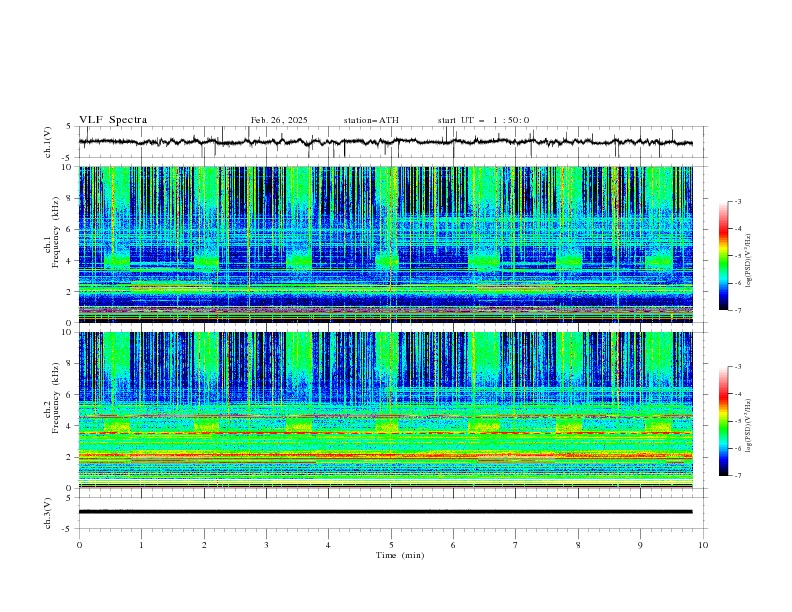Click the ch.3 flat black waveform trace
The width and height of the screenshot is (792, 612).
[385, 512]
